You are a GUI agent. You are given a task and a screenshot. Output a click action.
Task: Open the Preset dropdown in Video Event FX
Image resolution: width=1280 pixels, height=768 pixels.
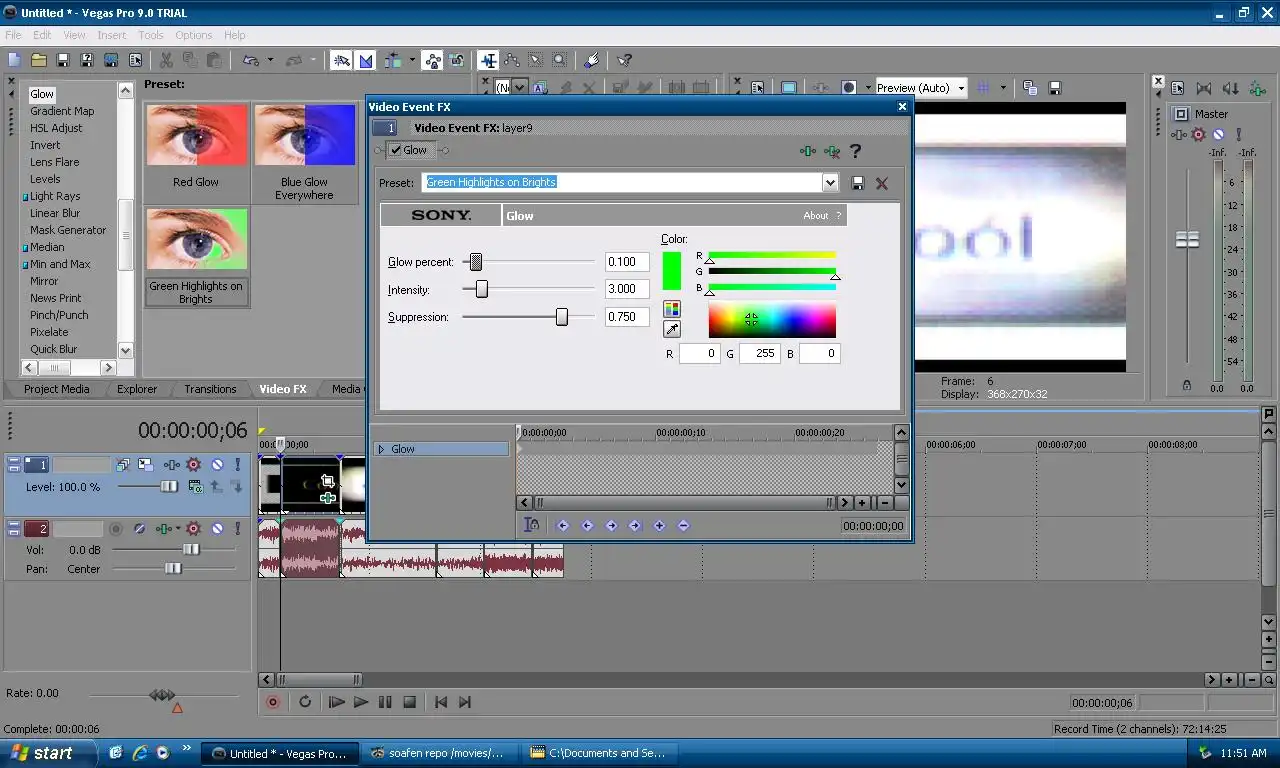(830, 183)
